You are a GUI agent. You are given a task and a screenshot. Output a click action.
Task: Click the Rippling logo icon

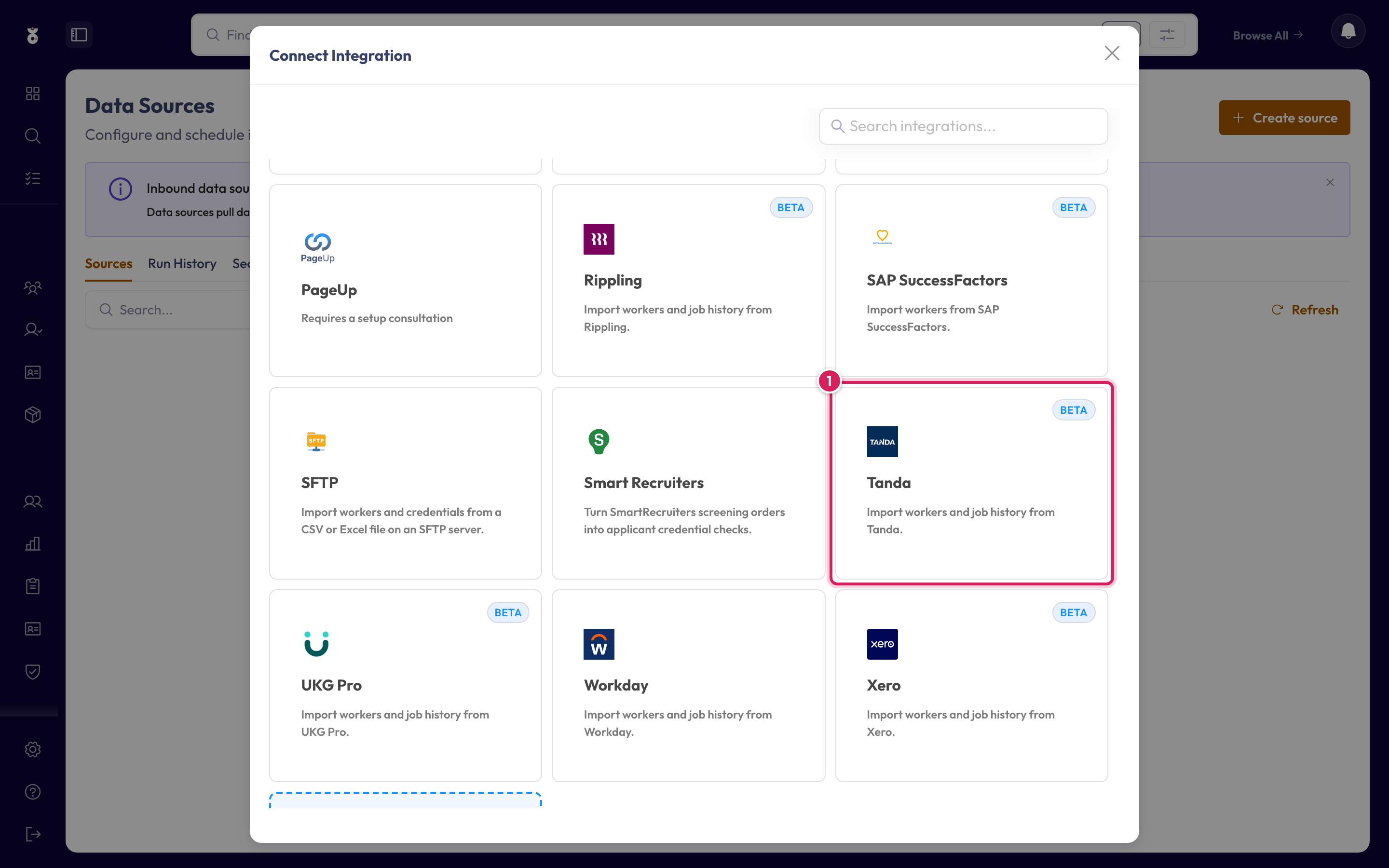point(599,239)
